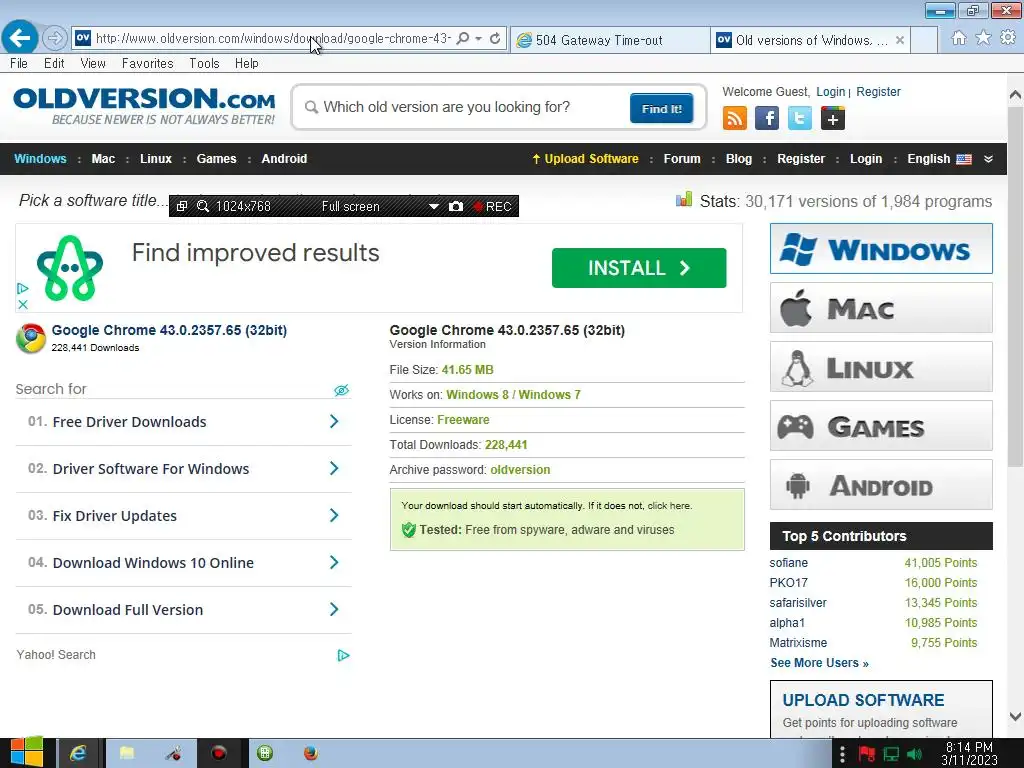Click the browser URL address field
The height and width of the screenshot is (768, 1024).
pyautogui.click(x=272, y=39)
